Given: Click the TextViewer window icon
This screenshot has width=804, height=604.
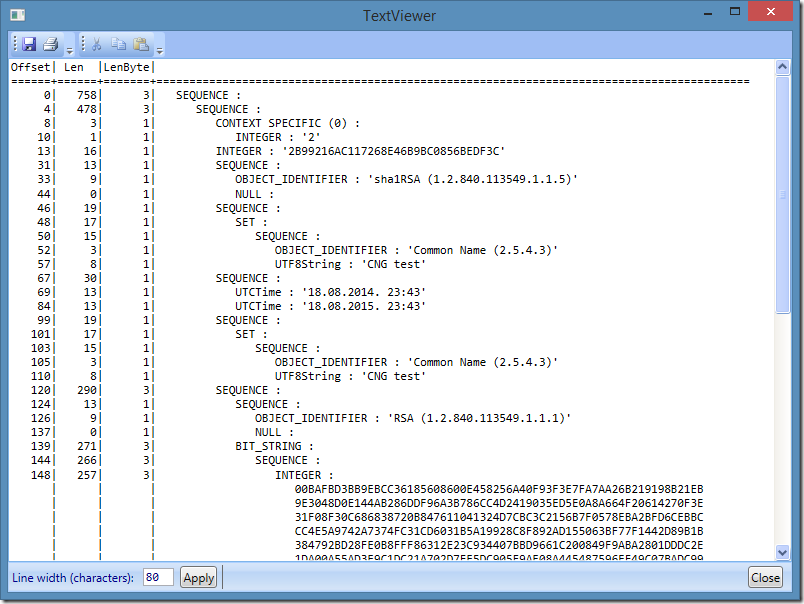Looking at the screenshot, I should pos(17,15).
